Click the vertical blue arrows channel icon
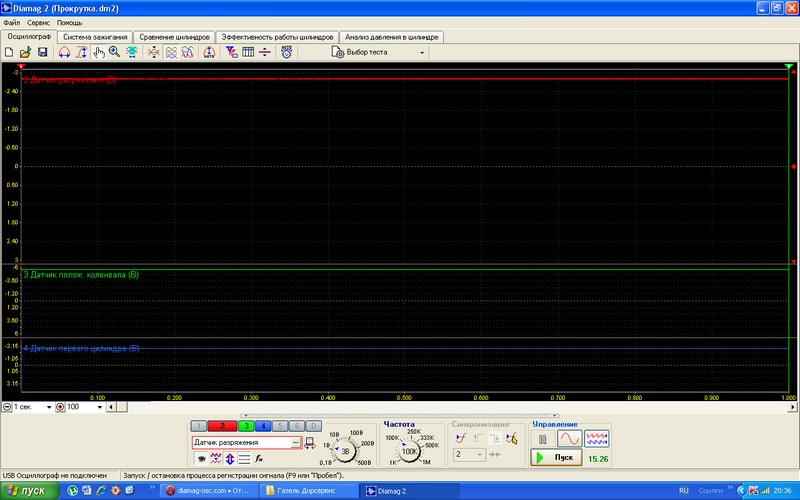 click(230, 459)
